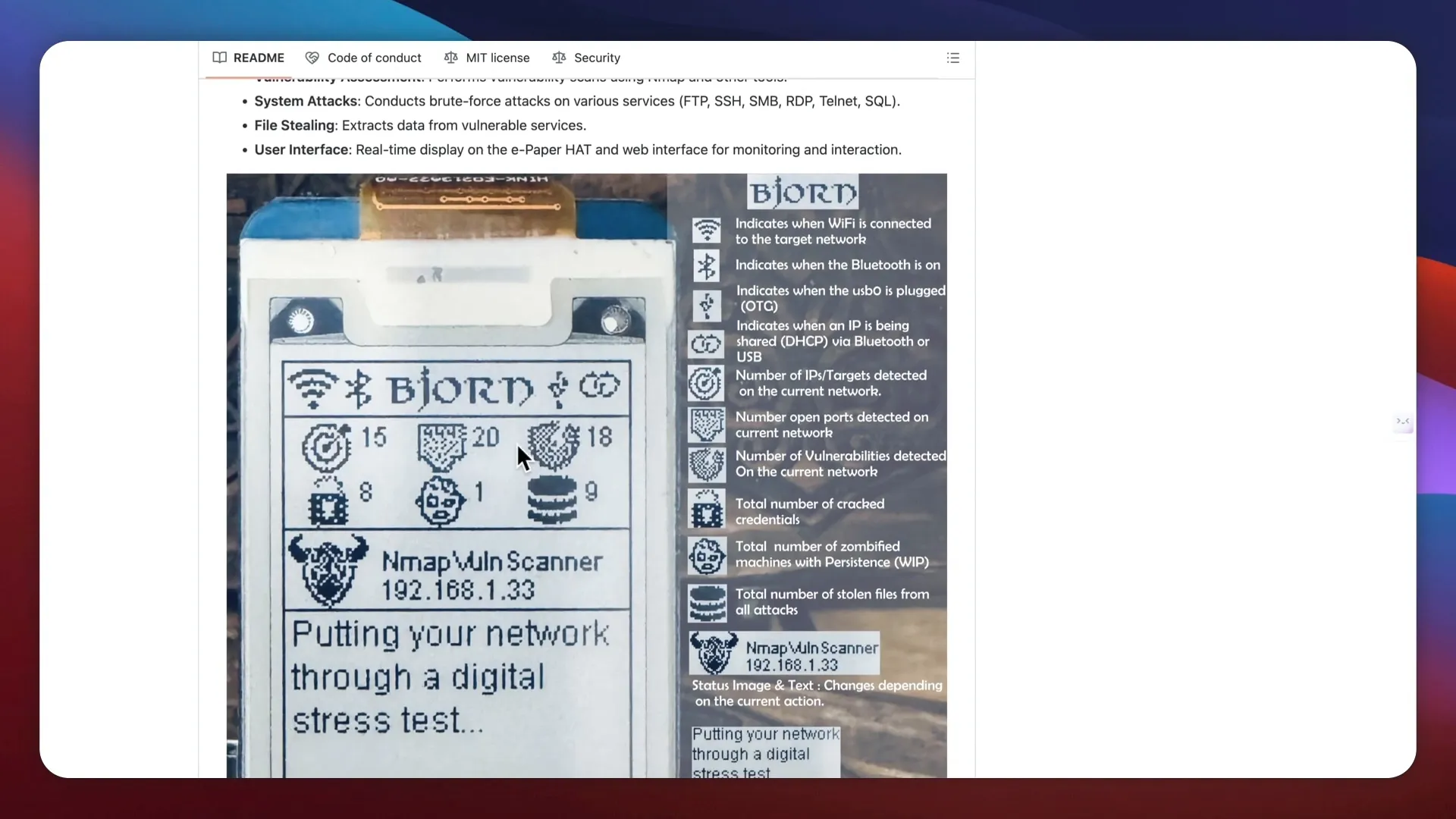The image size is (1456, 819).
Task: Click the zombie icon beside 1 on display
Action: (441, 500)
